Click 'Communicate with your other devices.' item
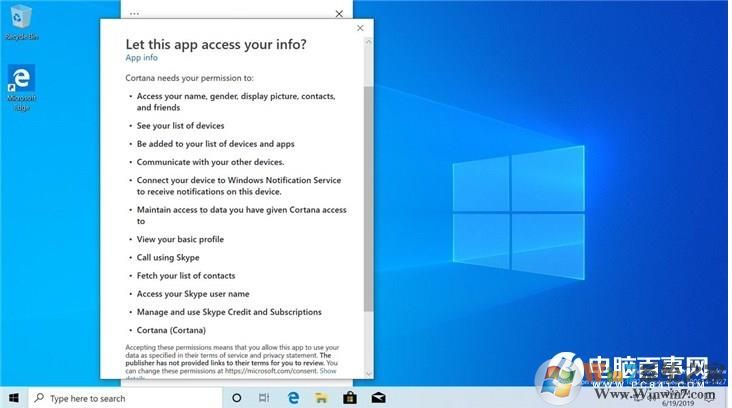This screenshot has height=408, width=732. click(x=210, y=162)
